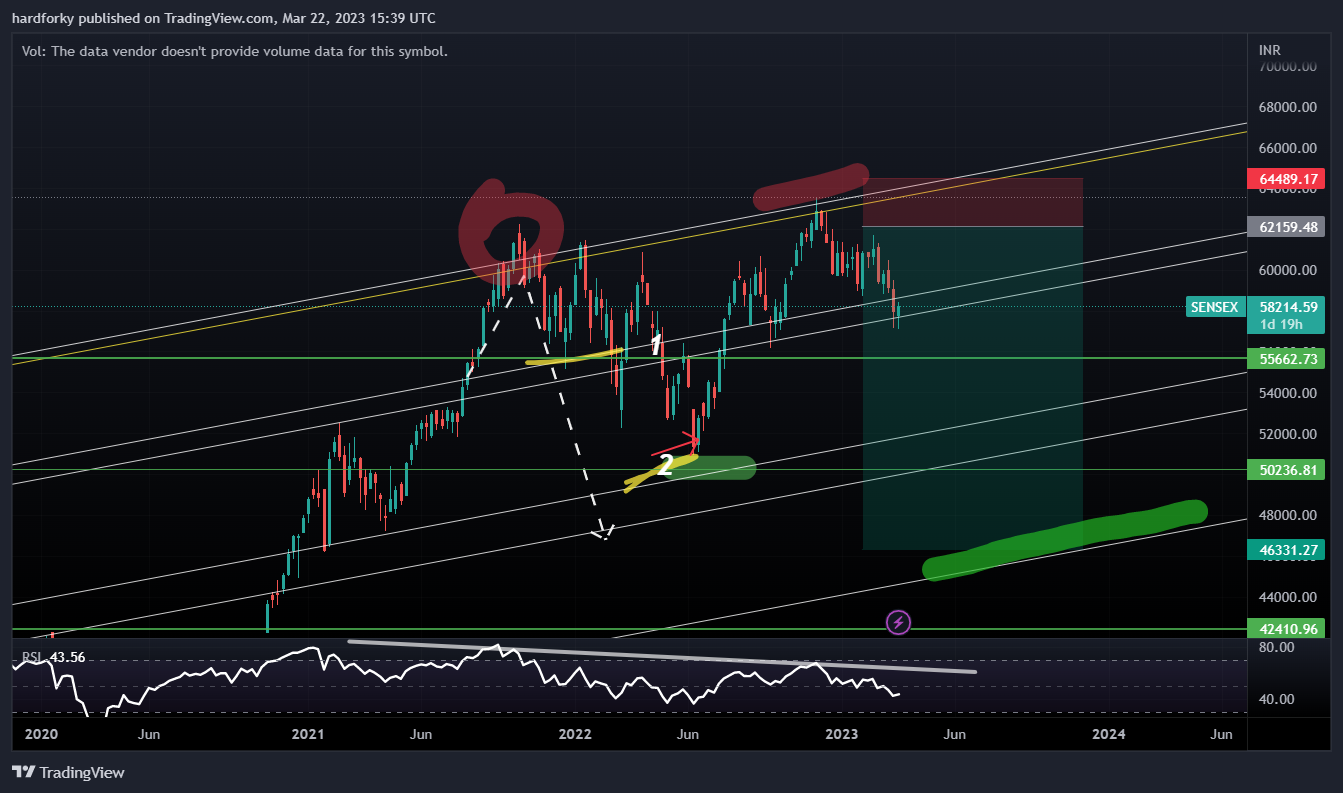Click the 54000.00 price axis tick

pyautogui.click(x=1290, y=393)
